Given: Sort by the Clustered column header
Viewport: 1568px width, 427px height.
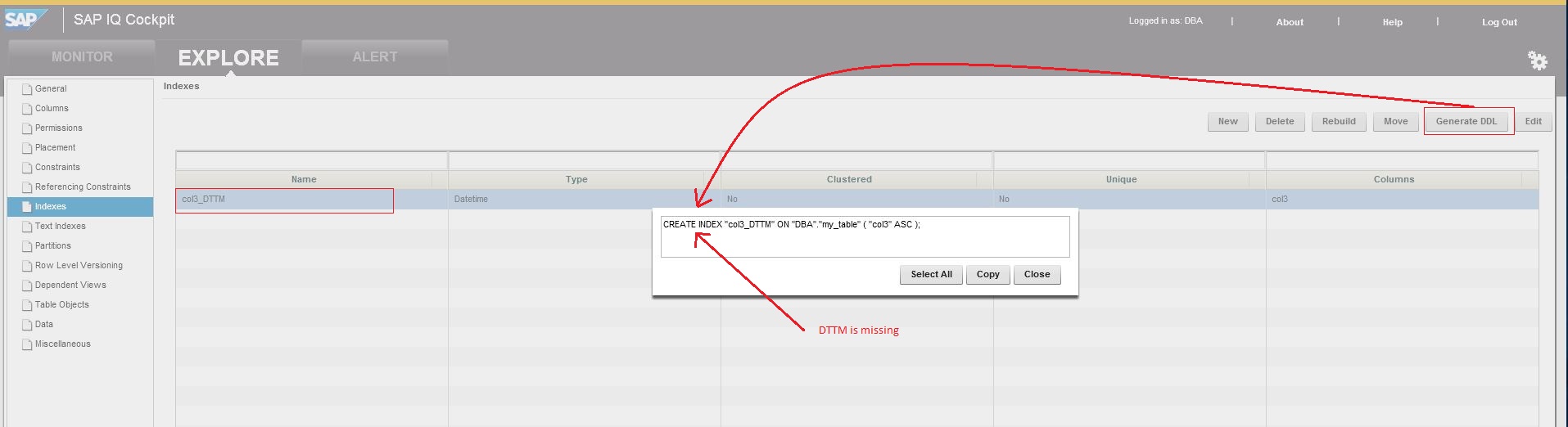Looking at the screenshot, I should tap(849, 179).
